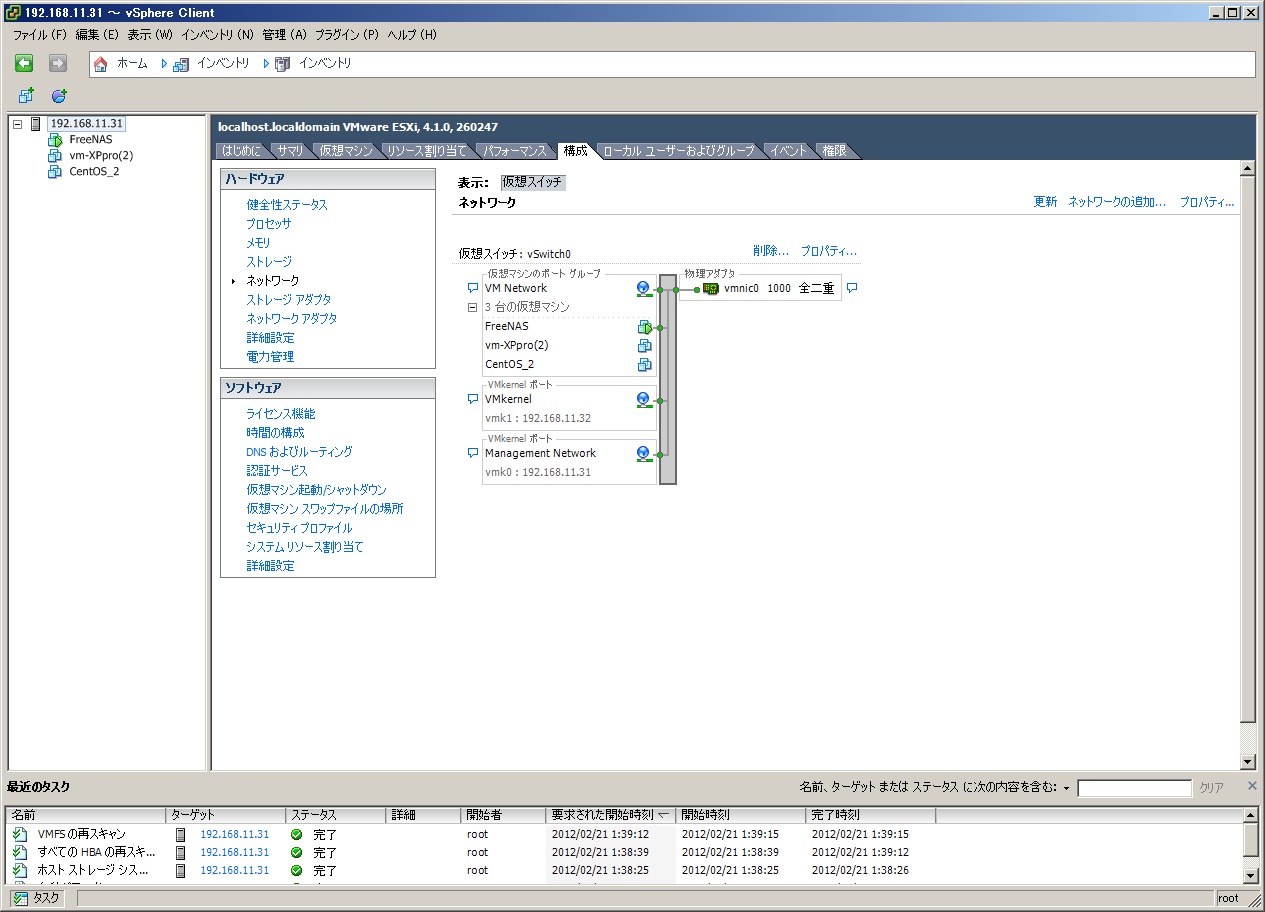
Task: Switch to the はじめに tab
Action: click(x=241, y=151)
